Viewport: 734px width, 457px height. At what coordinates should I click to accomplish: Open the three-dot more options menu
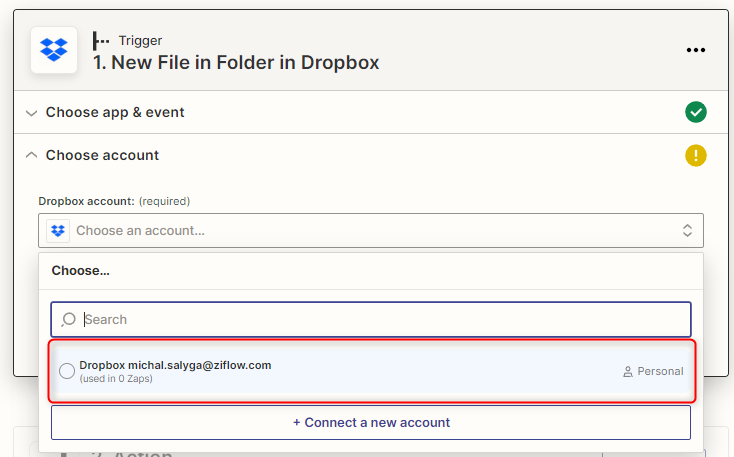pyautogui.click(x=696, y=50)
